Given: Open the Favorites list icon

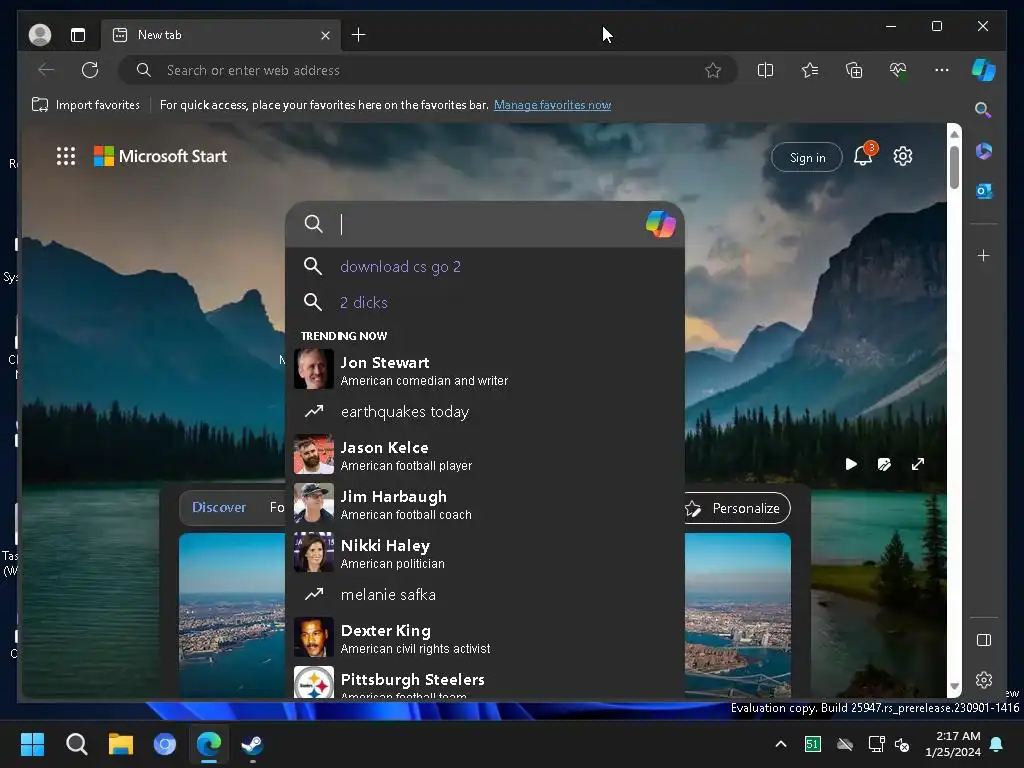Looking at the screenshot, I should [810, 70].
